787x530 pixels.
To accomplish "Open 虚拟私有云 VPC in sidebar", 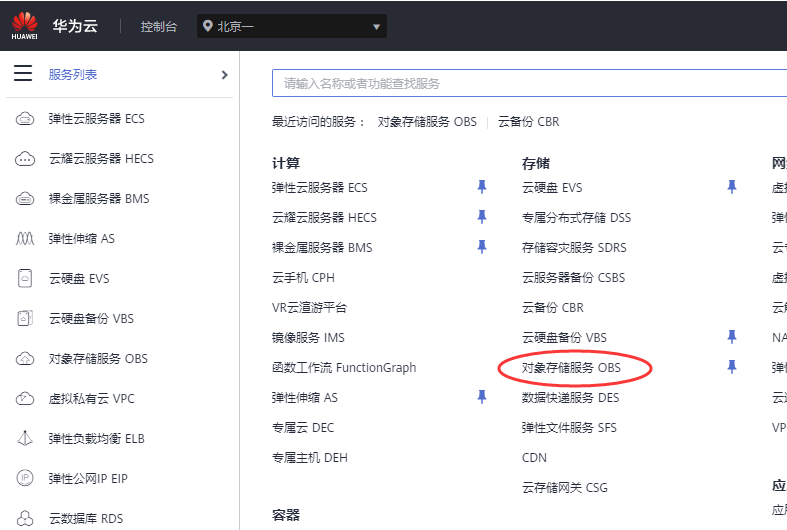I will (x=91, y=399).
